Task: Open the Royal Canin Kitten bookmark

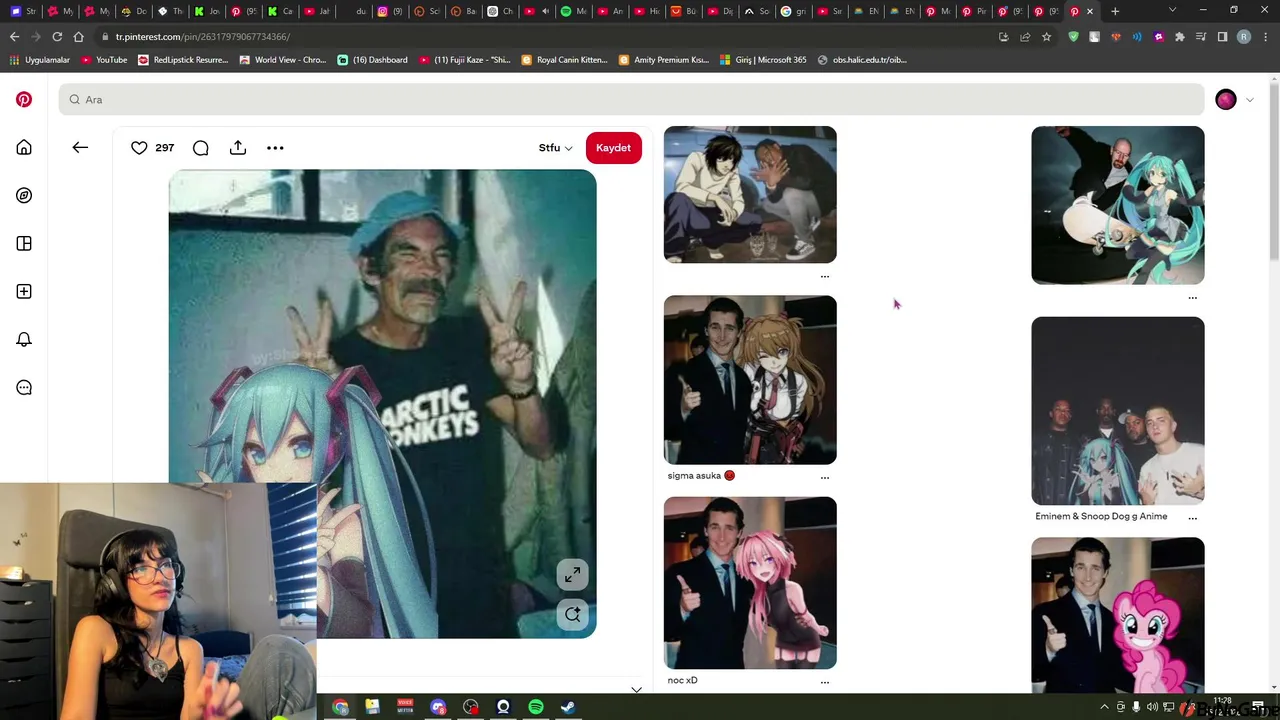Action: [565, 60]
